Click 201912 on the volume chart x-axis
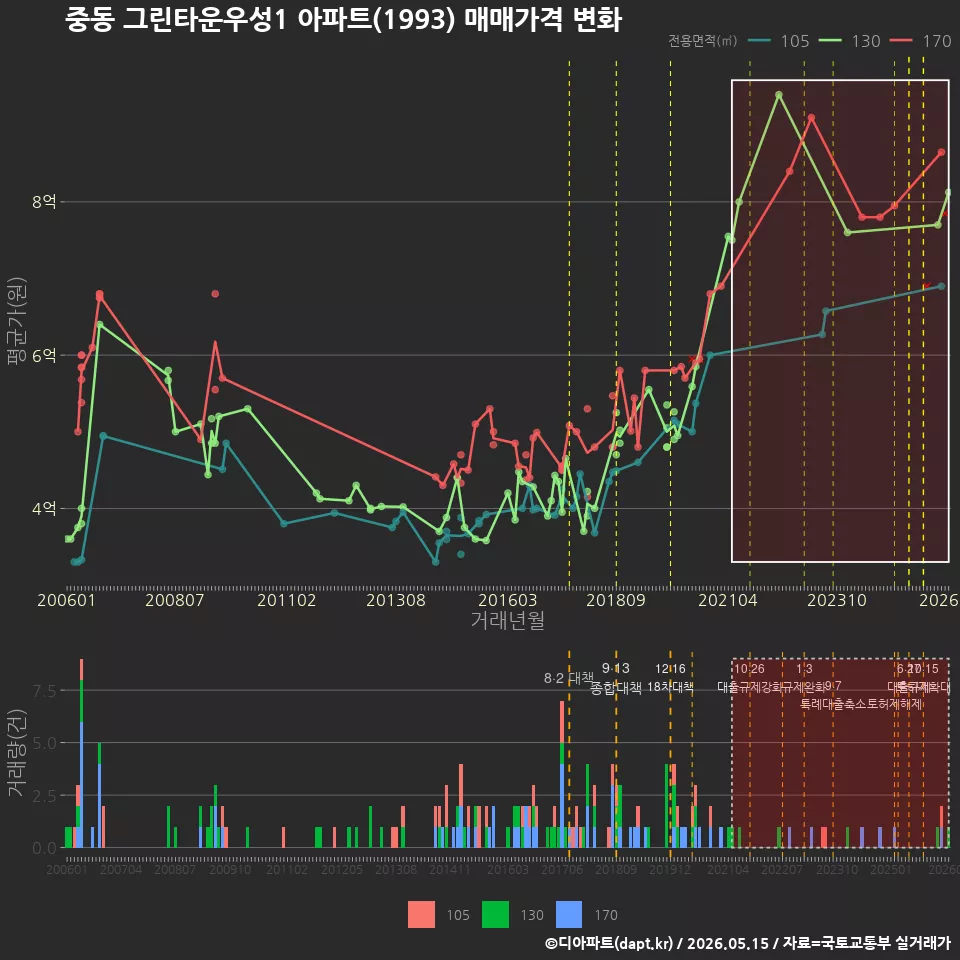Image resolution: width=960 pixels, height=960 pixels. [x=670, y=869]
